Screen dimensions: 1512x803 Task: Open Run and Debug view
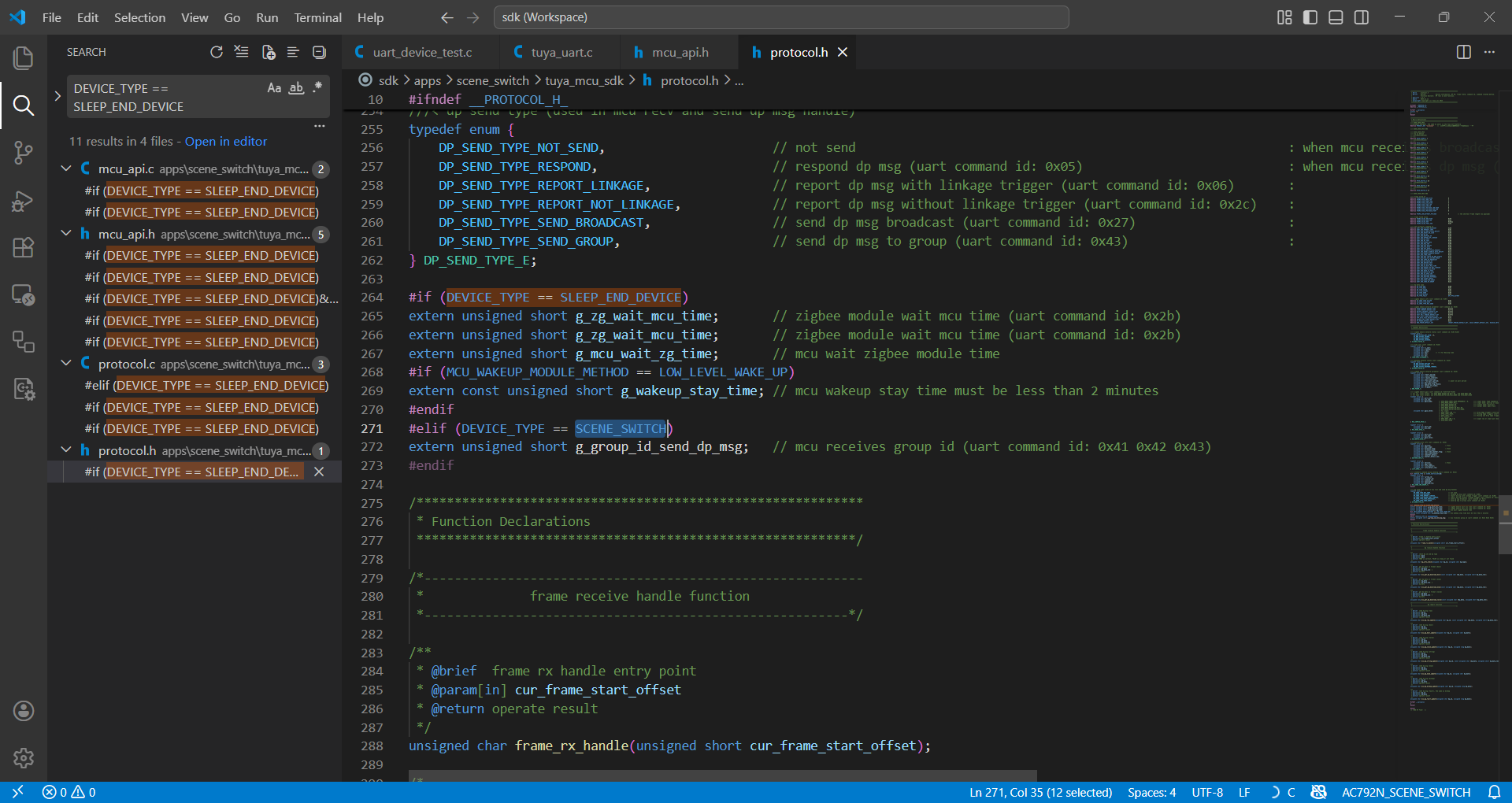[24, 201]
